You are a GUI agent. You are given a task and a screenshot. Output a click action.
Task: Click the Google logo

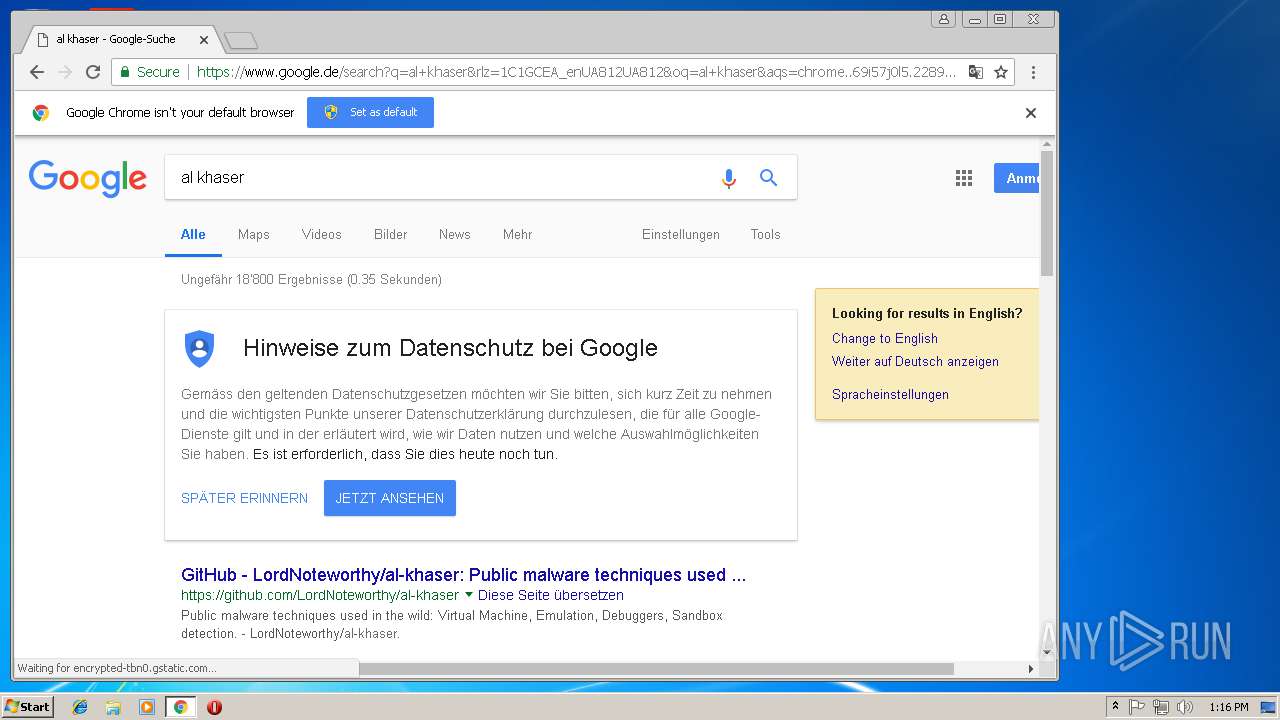click(88, 178)
